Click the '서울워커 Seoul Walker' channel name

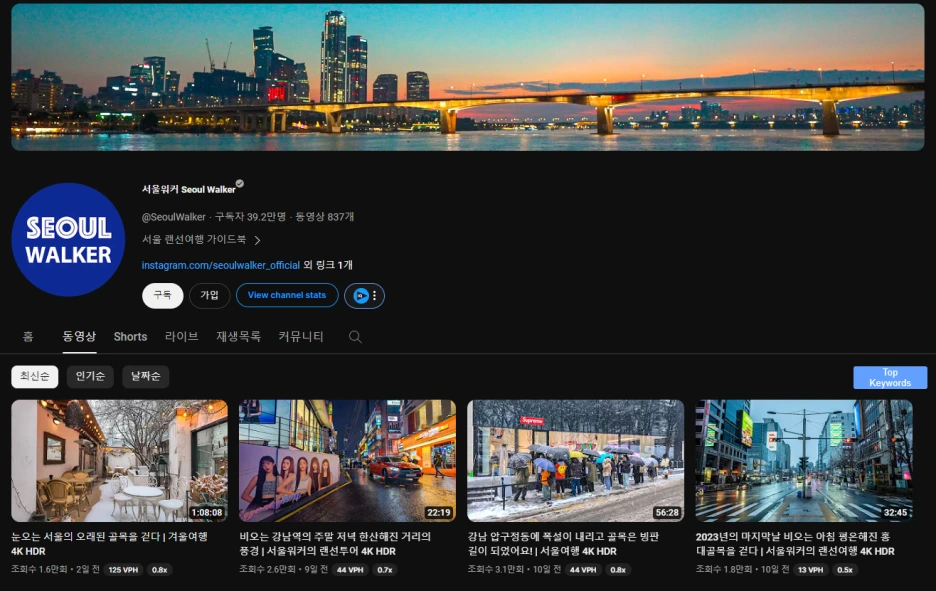(x=189, y=189)
